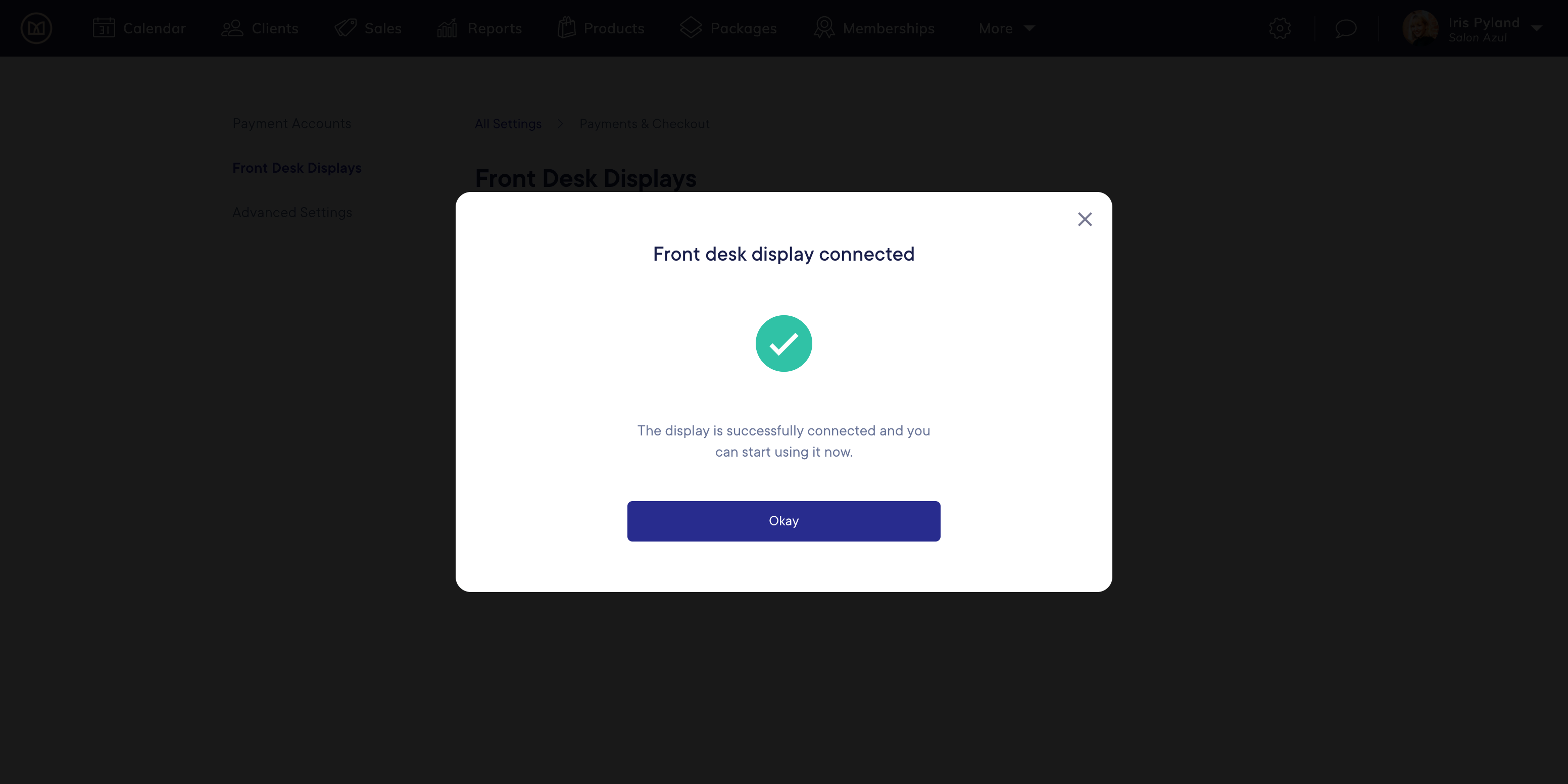Click the green success checkmark

(x=783, y=344)
